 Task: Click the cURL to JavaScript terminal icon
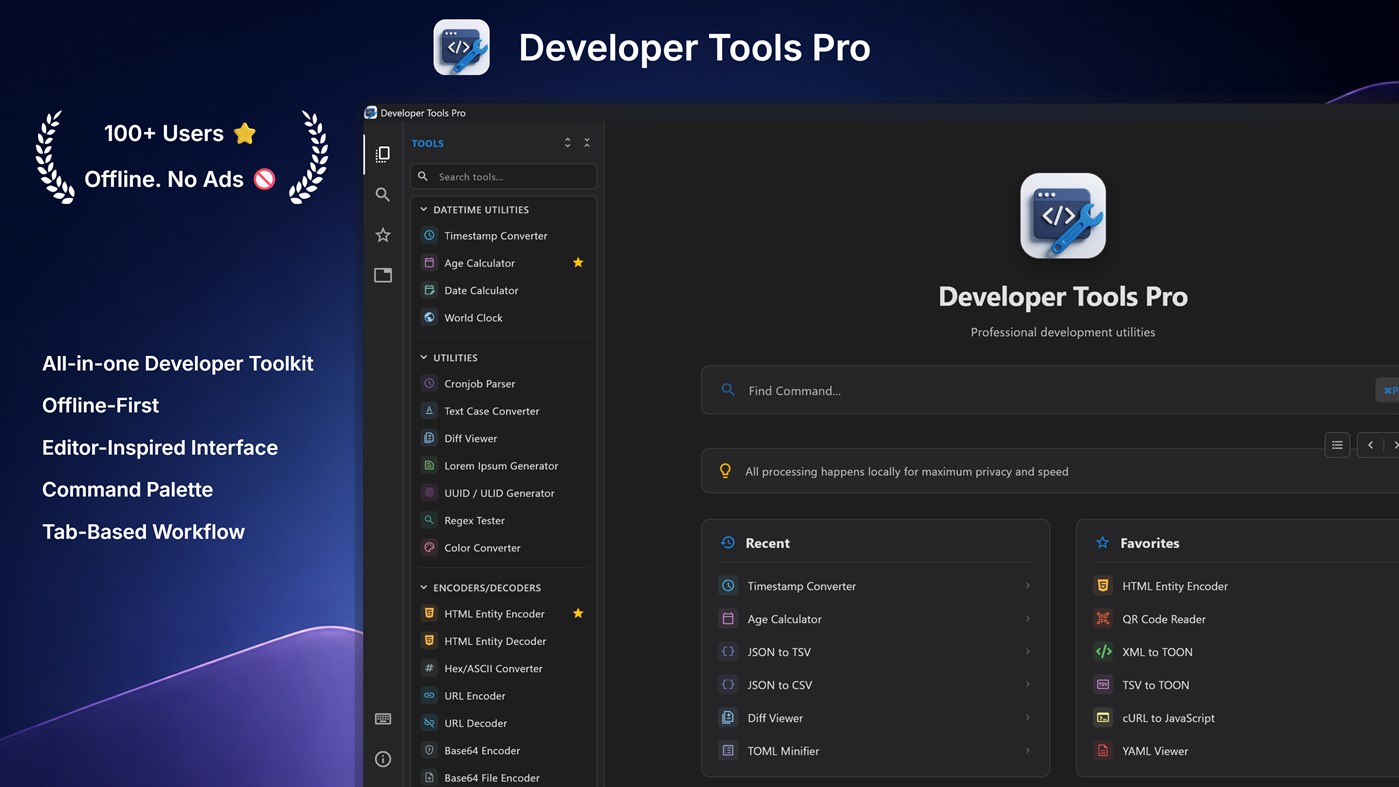pos(1103,718)
